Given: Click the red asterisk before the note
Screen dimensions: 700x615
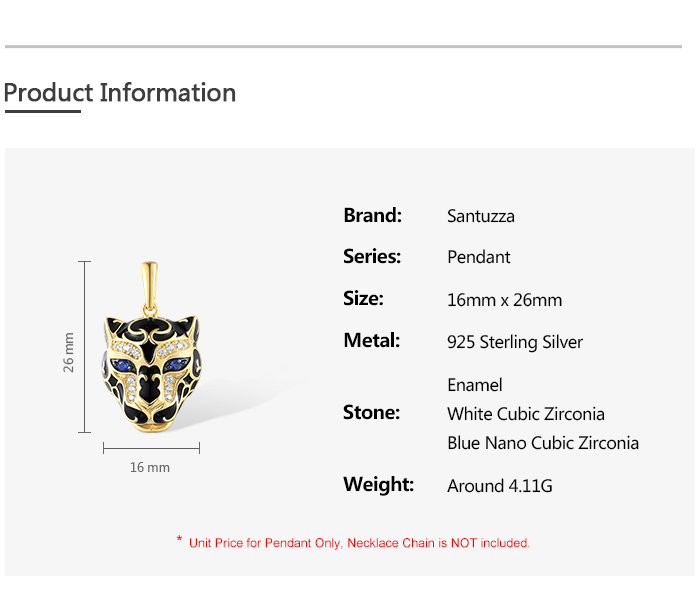Looking at the screenshot, I should [179, 541].
